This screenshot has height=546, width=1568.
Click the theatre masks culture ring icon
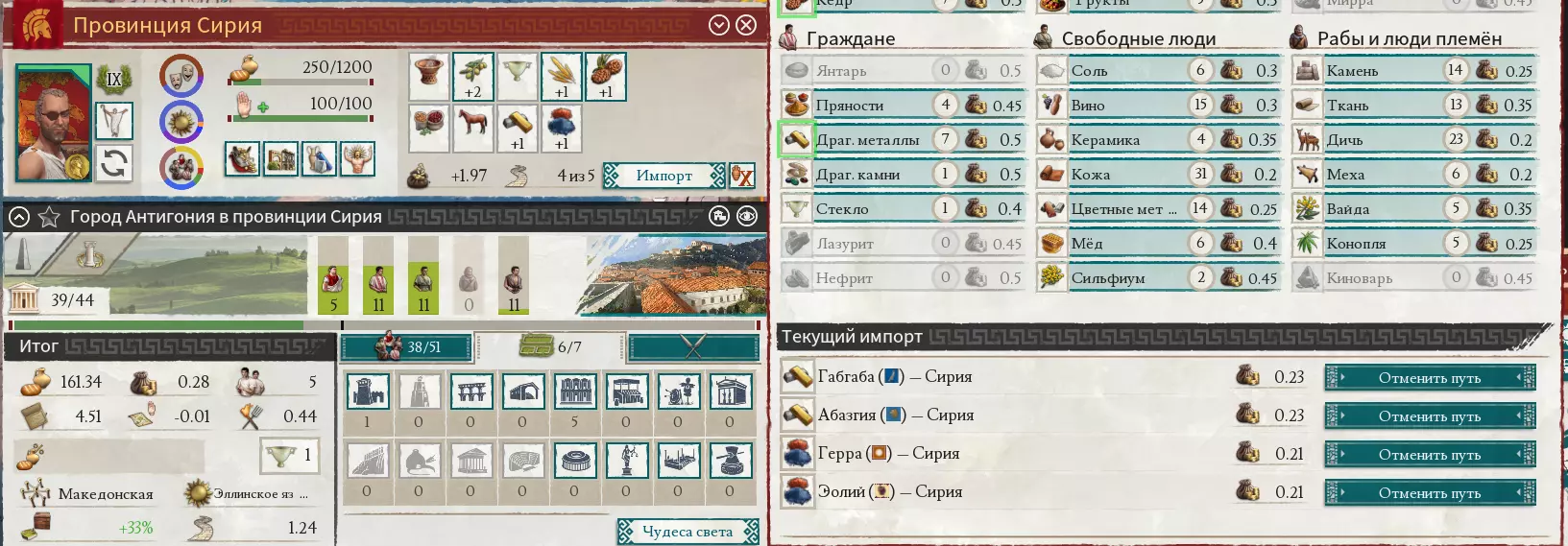tap(181, 76)
